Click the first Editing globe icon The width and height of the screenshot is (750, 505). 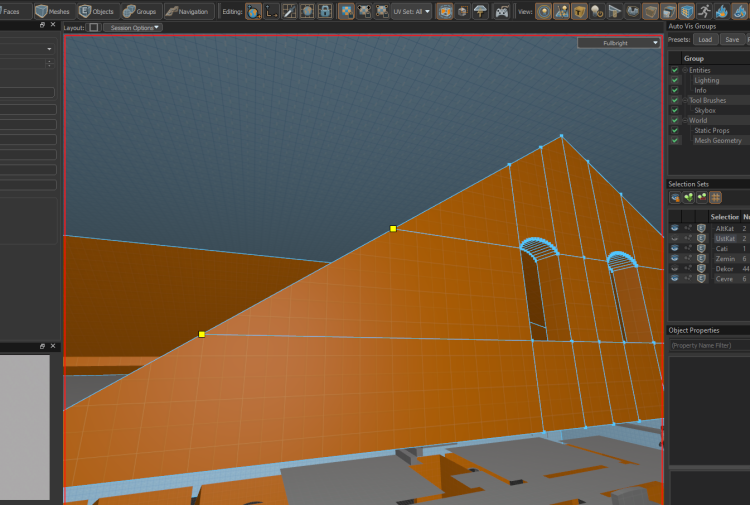tap(252, 11)
